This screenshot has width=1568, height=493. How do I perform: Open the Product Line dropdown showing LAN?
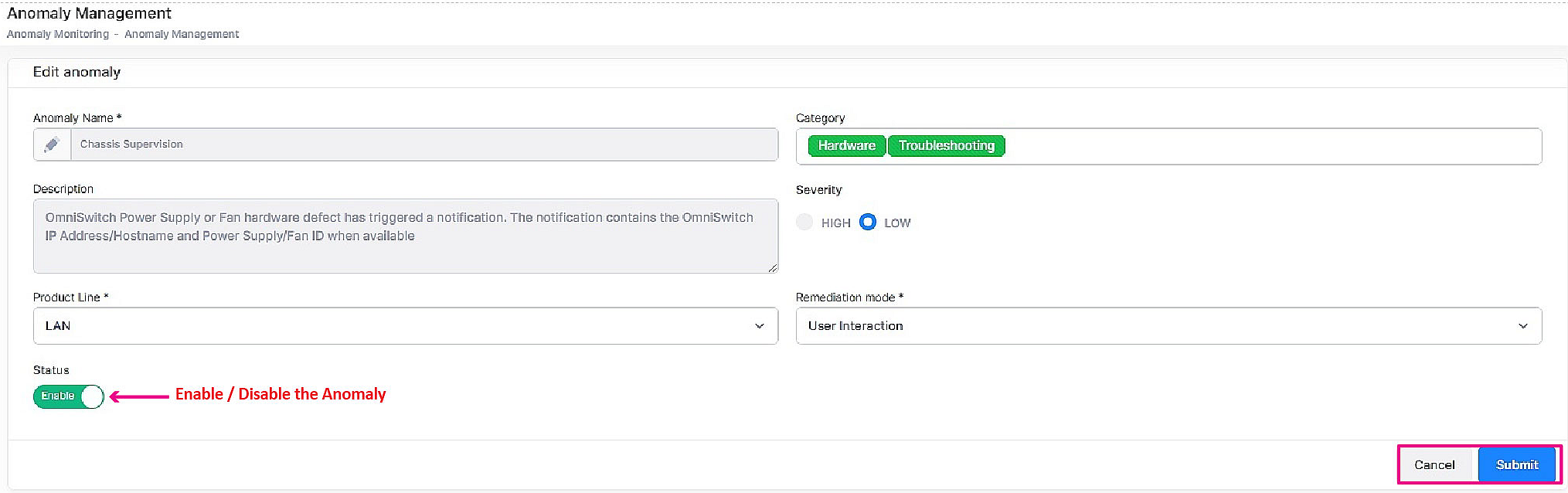[x=405, y=326]
